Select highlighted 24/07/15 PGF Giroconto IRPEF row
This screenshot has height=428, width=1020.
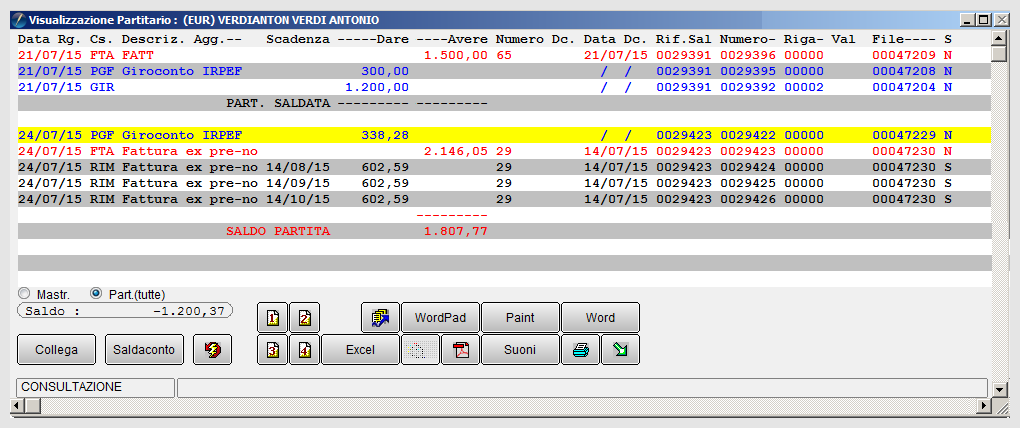504,135
